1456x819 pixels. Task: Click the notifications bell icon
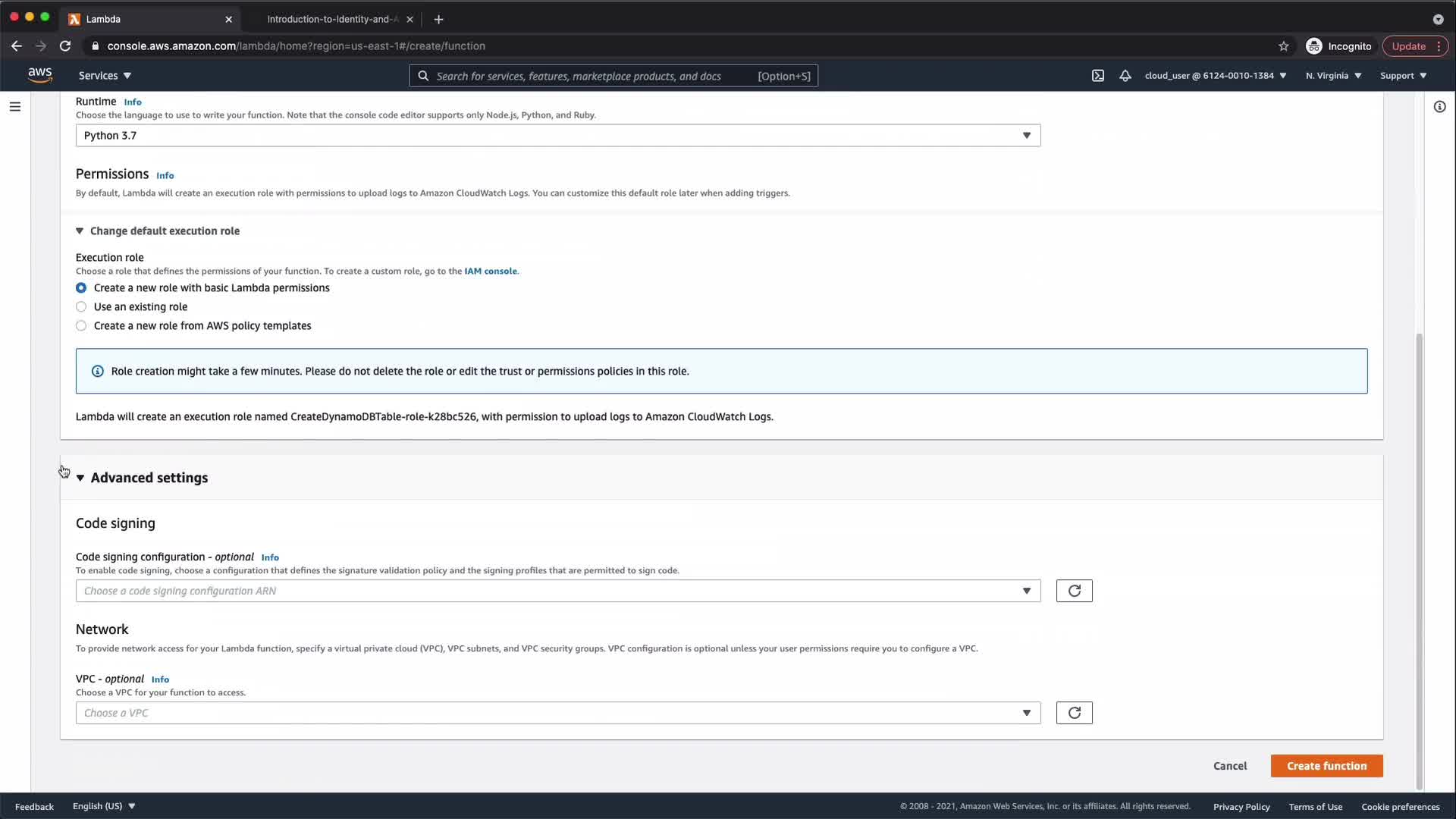tap(1125, 76)
